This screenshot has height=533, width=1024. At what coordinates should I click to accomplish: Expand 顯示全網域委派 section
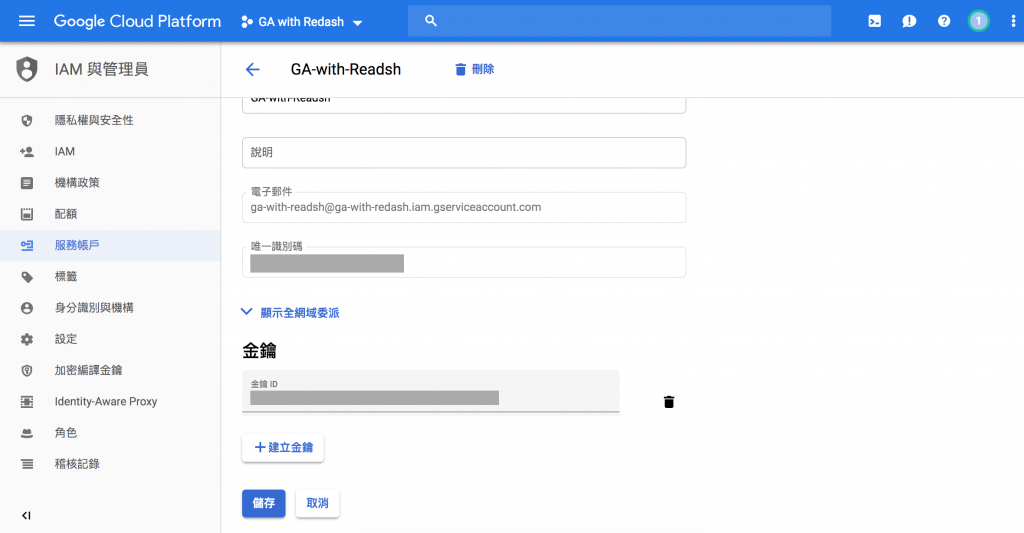pyautogui.click(x=291, y=313)
